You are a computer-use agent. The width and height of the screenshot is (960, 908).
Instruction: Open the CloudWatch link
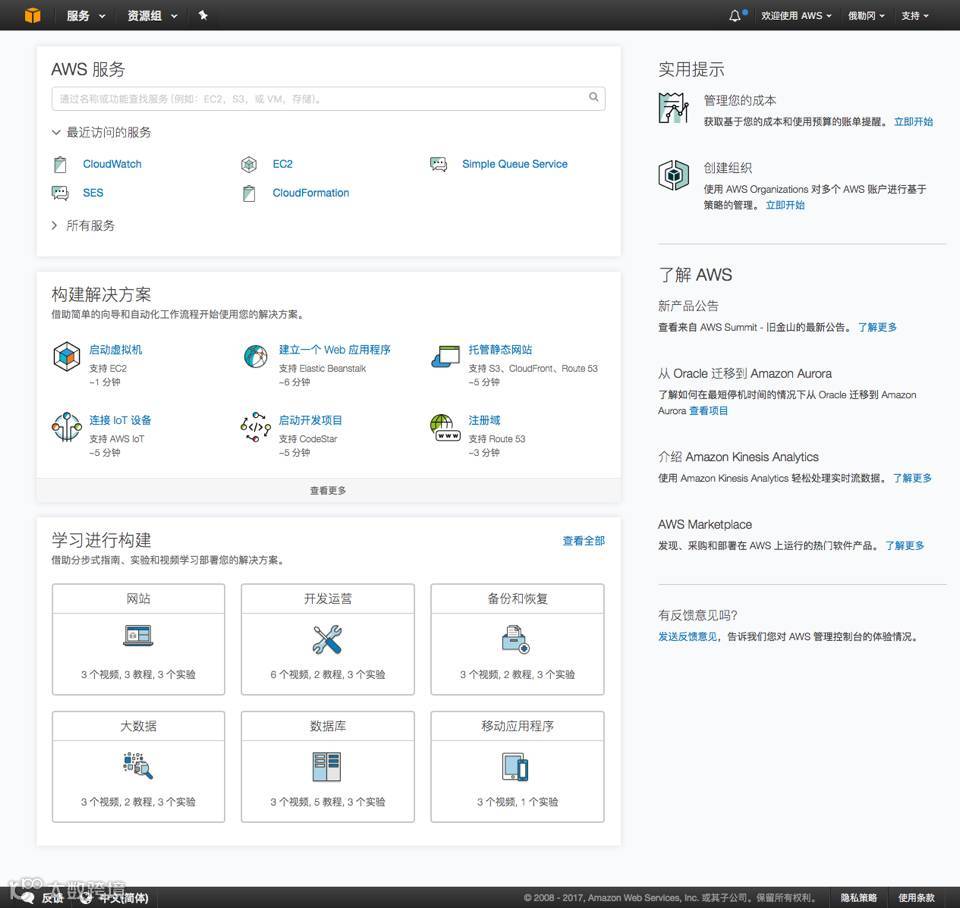112,164
